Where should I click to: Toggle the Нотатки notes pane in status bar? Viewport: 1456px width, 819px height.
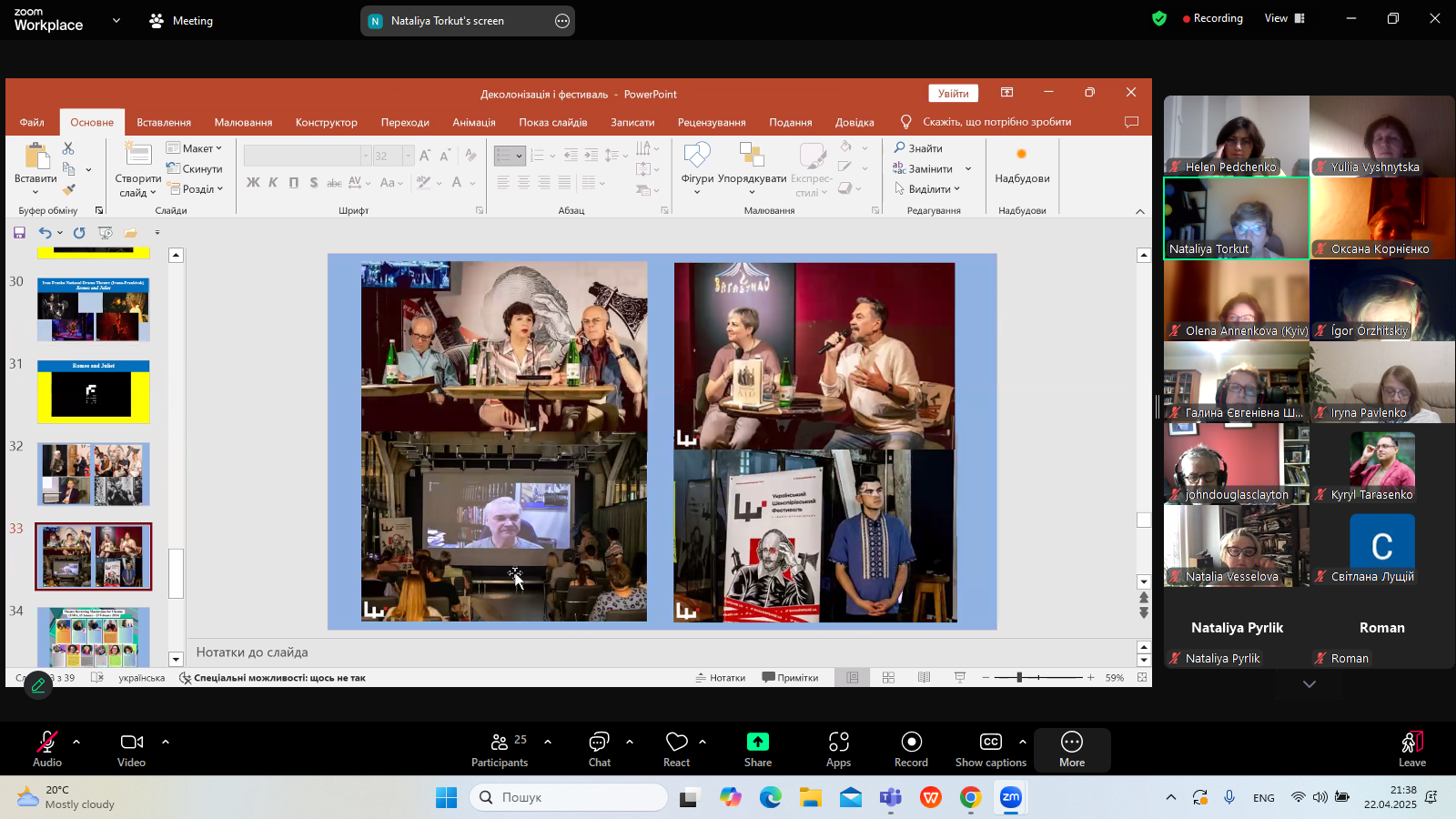720,678
